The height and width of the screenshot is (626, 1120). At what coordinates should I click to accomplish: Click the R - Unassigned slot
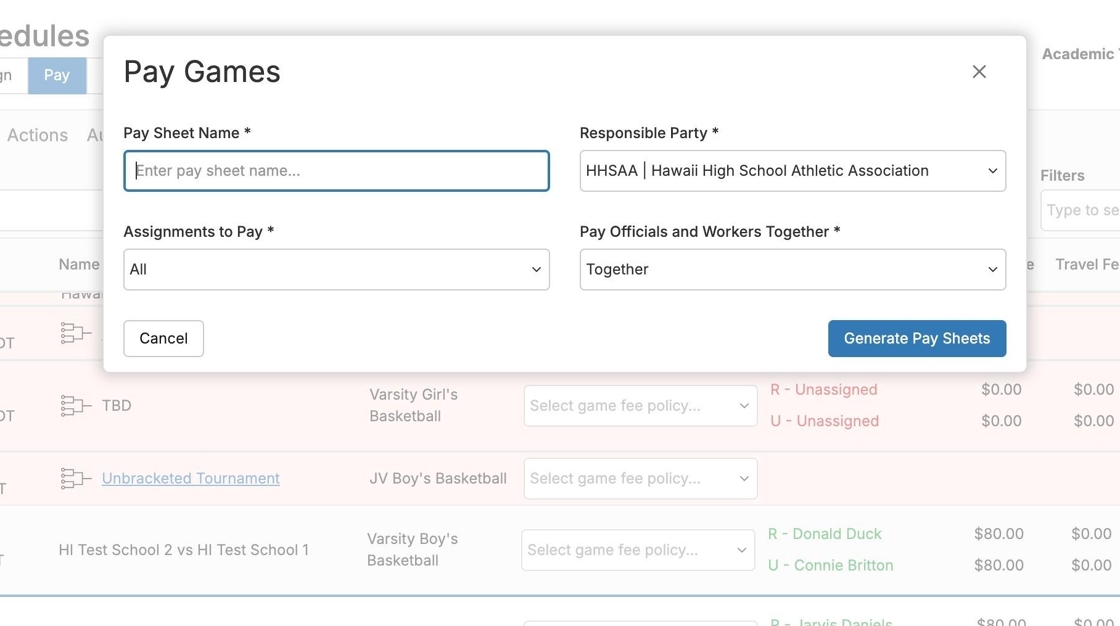pyautogui.click(x=823, y=390)
